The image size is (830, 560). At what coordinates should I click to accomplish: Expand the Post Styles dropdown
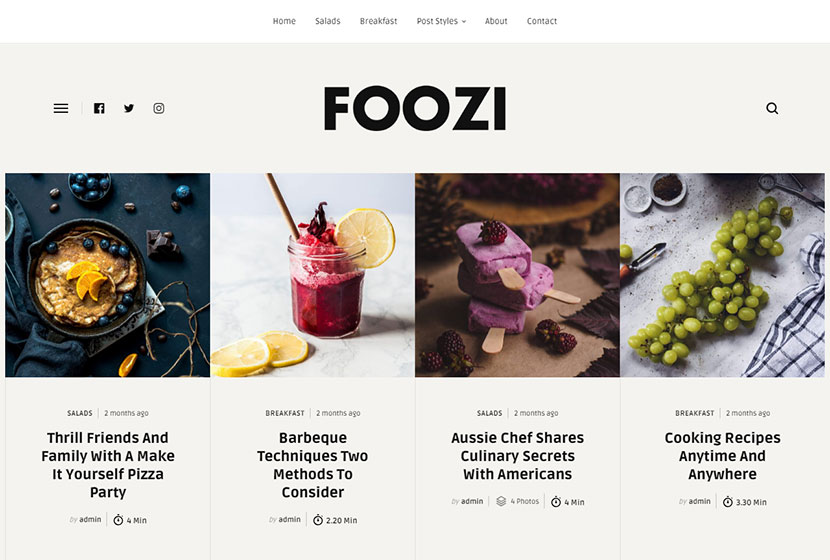(x=441, y=21)
